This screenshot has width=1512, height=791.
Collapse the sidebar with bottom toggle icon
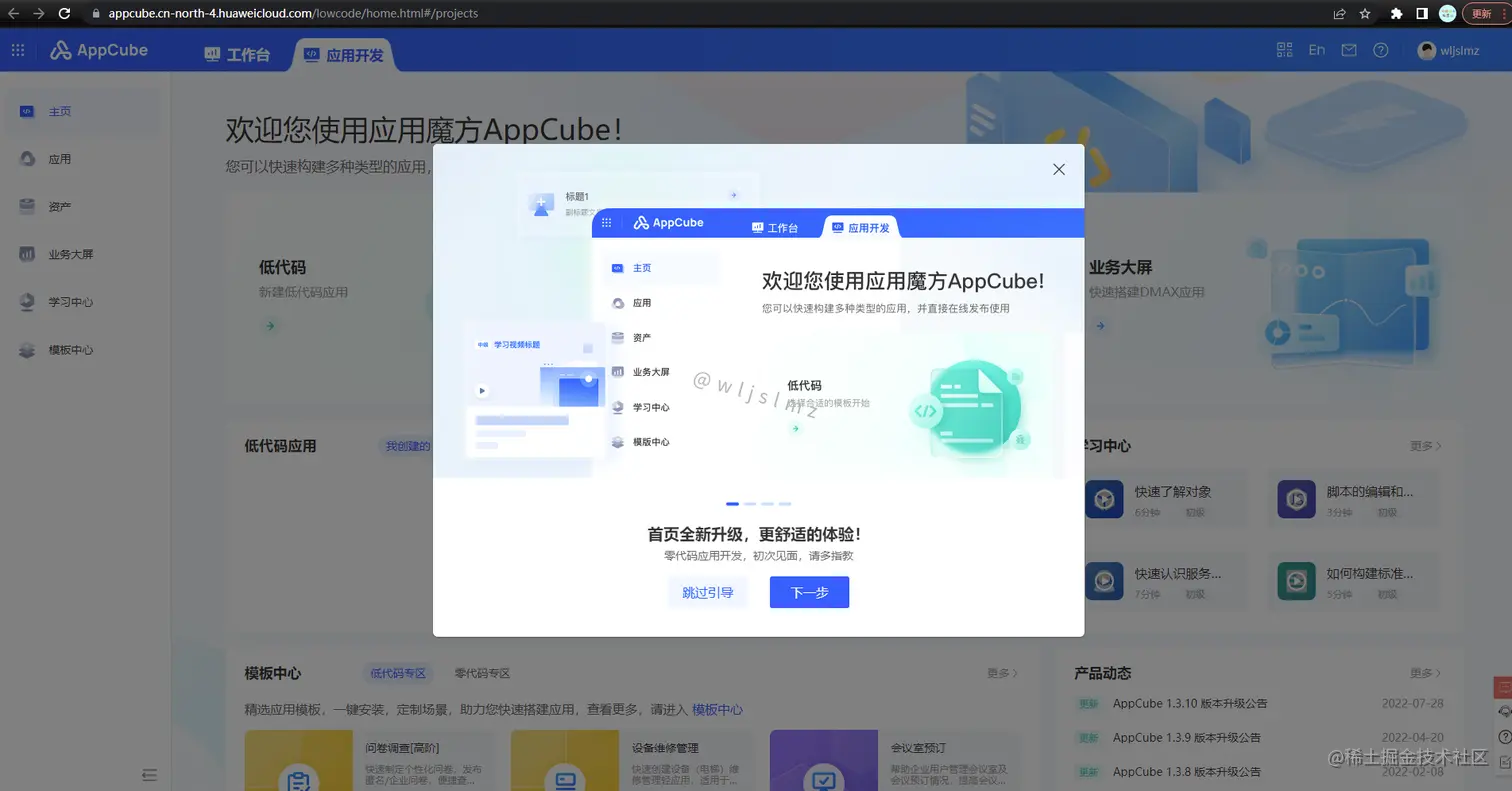[x=150, y=774]
